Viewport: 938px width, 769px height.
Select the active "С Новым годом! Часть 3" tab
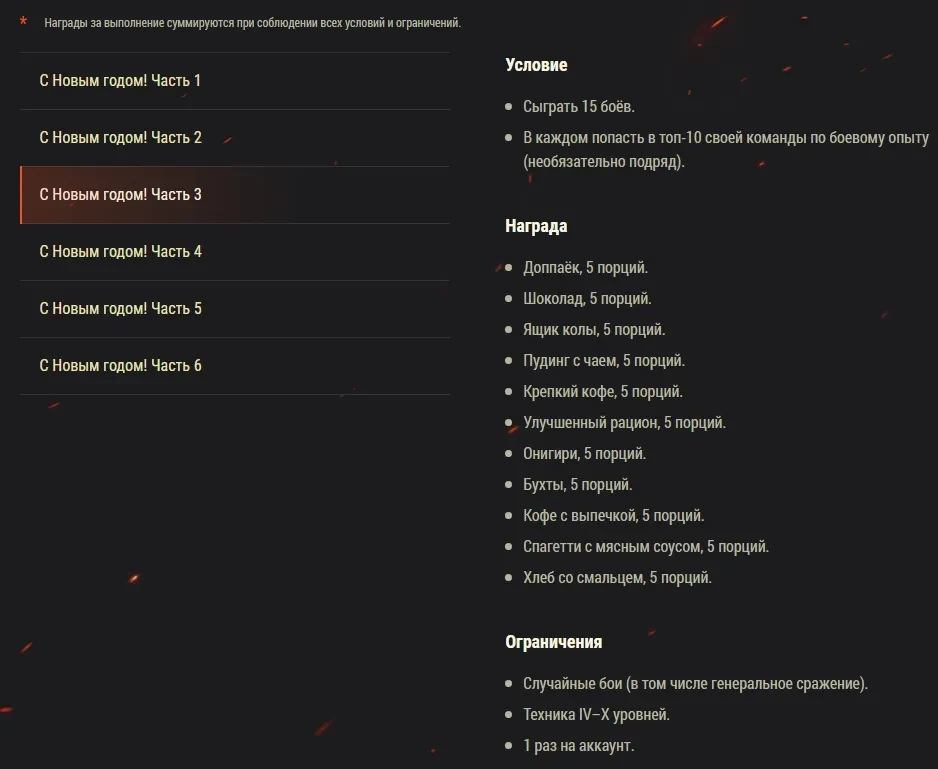point(120,195)
